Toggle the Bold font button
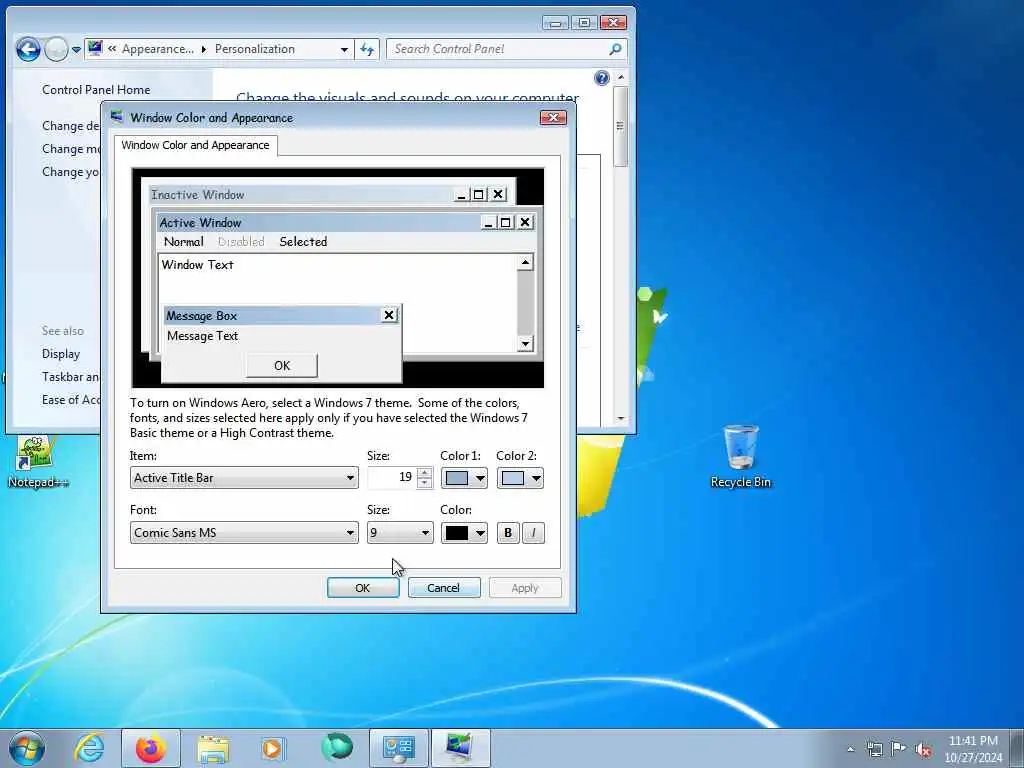This screenshot has width=1024, height=768. (x=508, y=533)
